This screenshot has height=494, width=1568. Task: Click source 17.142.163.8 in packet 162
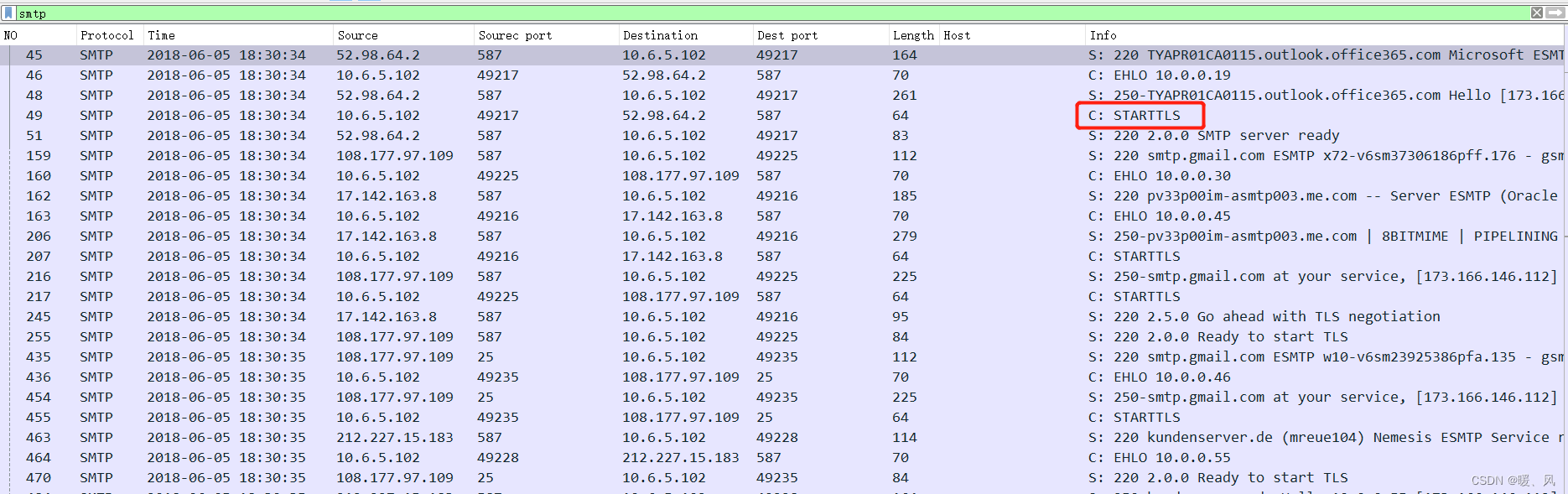coord(387,195)
